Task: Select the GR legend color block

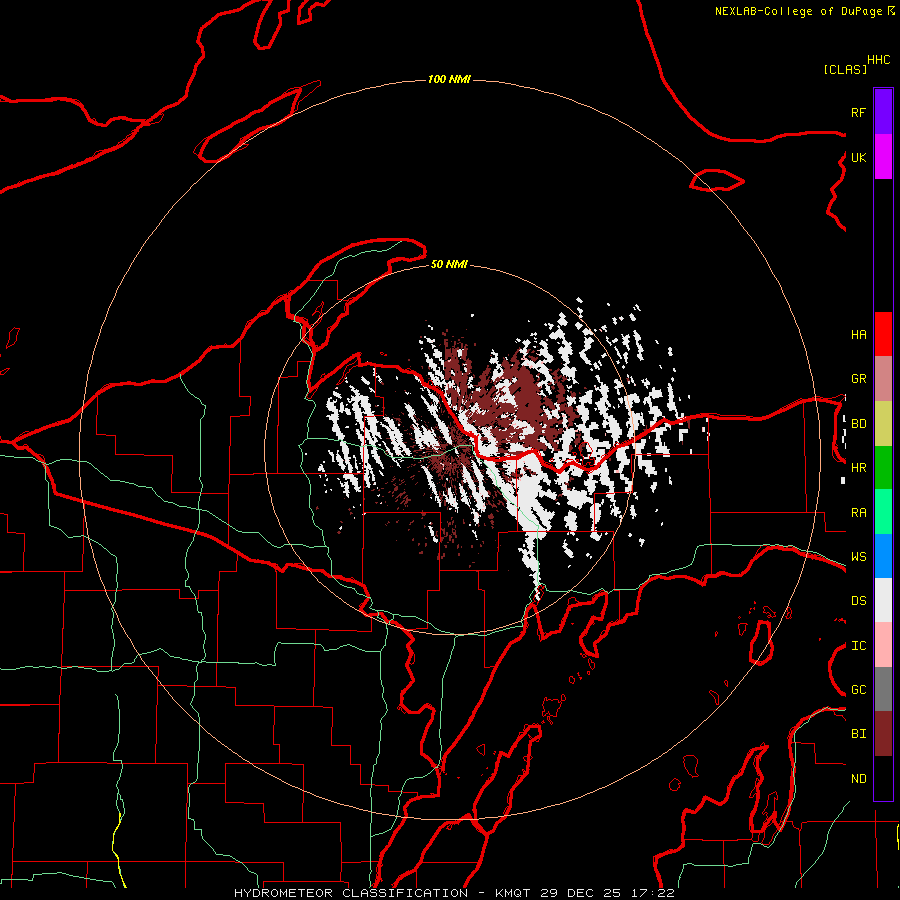Action: click(883, 378)
